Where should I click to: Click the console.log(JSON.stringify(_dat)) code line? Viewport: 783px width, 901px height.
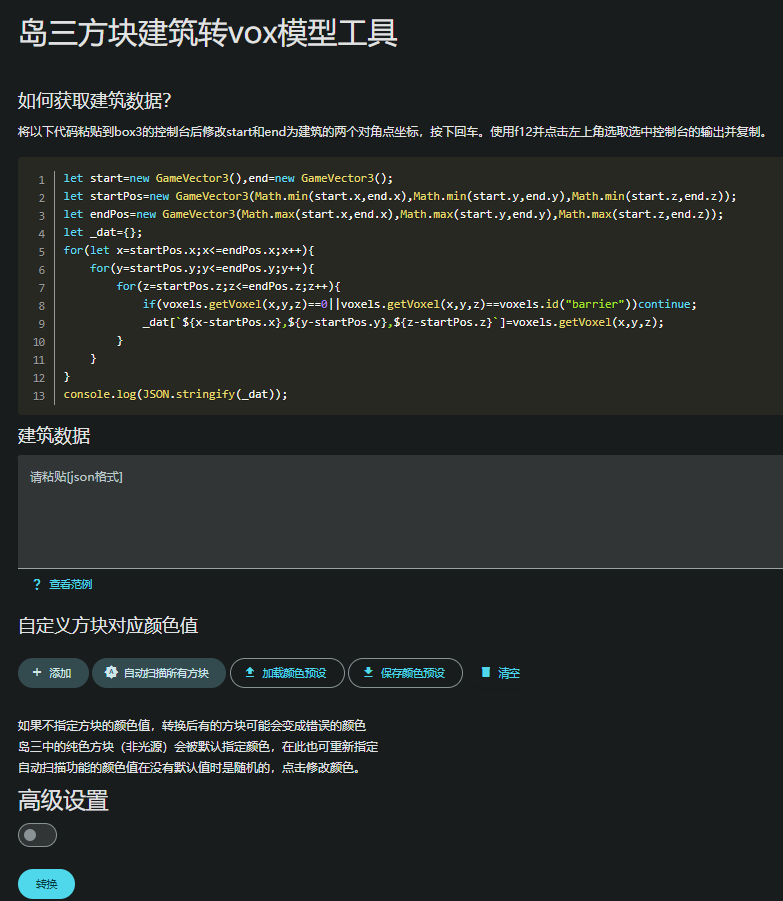[x=175, y=394]
